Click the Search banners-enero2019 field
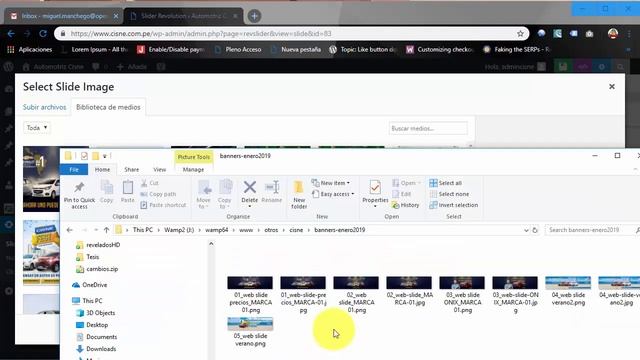Image resolution: width=640 pixels, height=360 pixels. coord(591,230)
